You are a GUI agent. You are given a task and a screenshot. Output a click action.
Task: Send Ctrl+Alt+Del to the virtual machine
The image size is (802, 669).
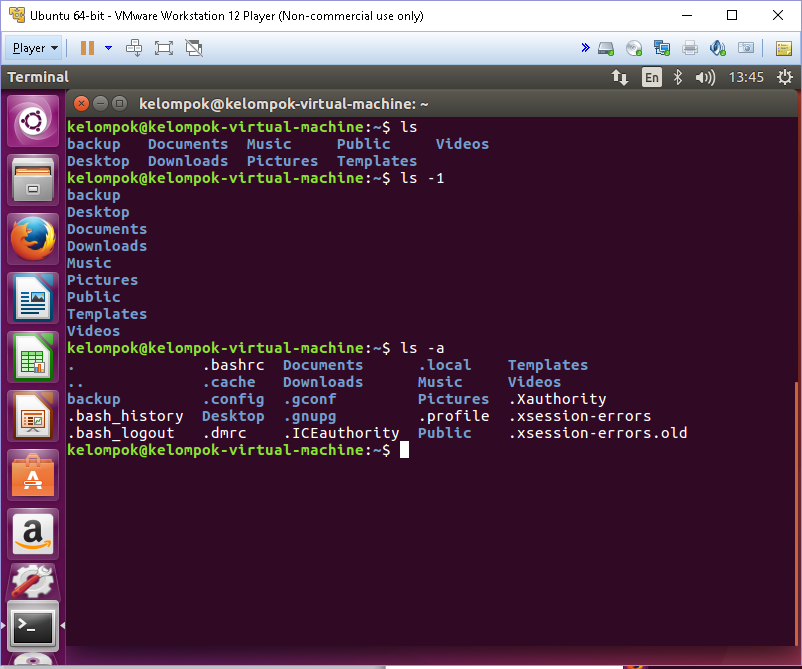pos(134,48)
